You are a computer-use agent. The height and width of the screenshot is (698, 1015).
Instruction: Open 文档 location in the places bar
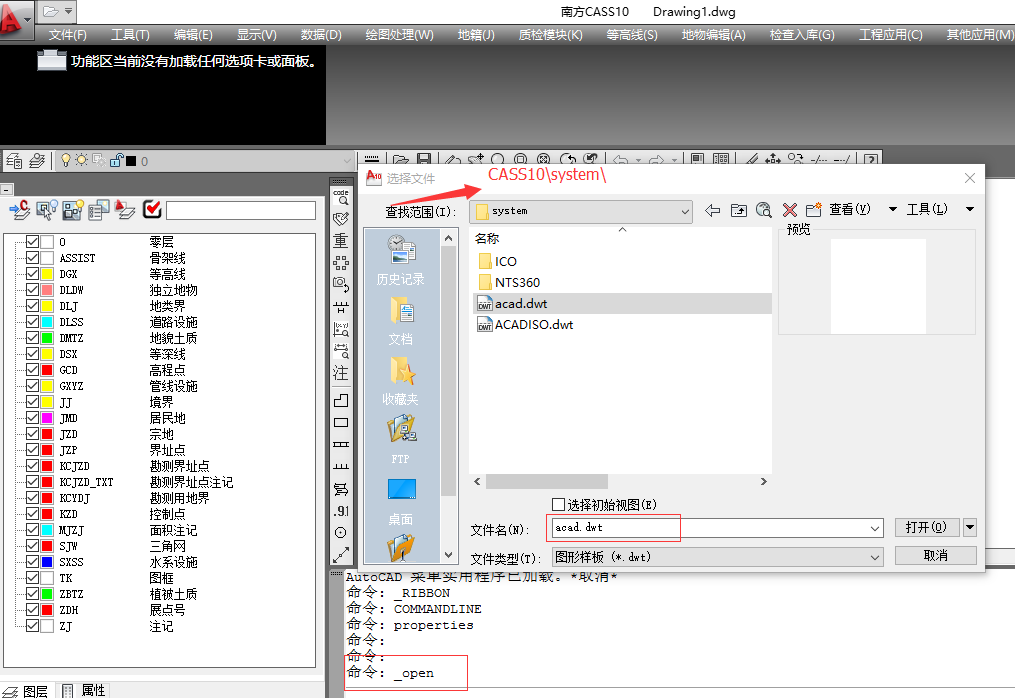coord(401,321)
